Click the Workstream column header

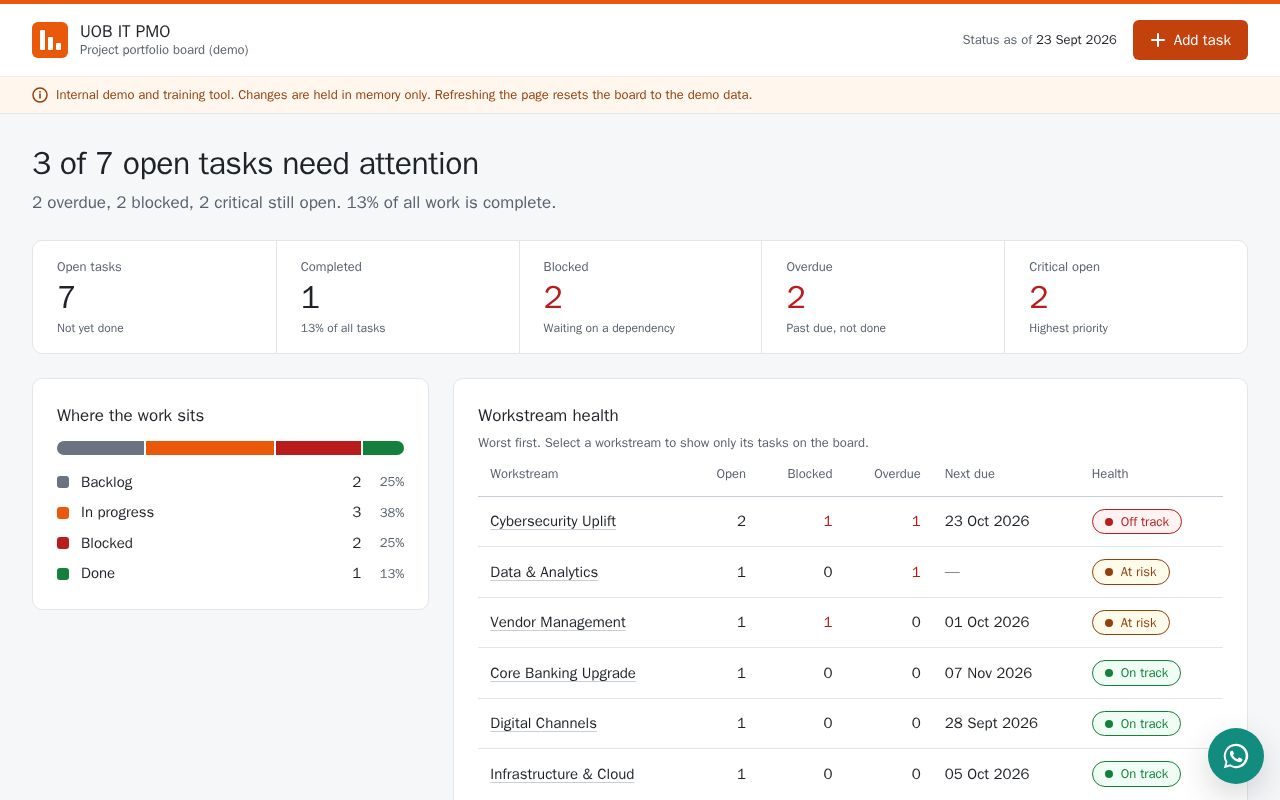[524, 474]
